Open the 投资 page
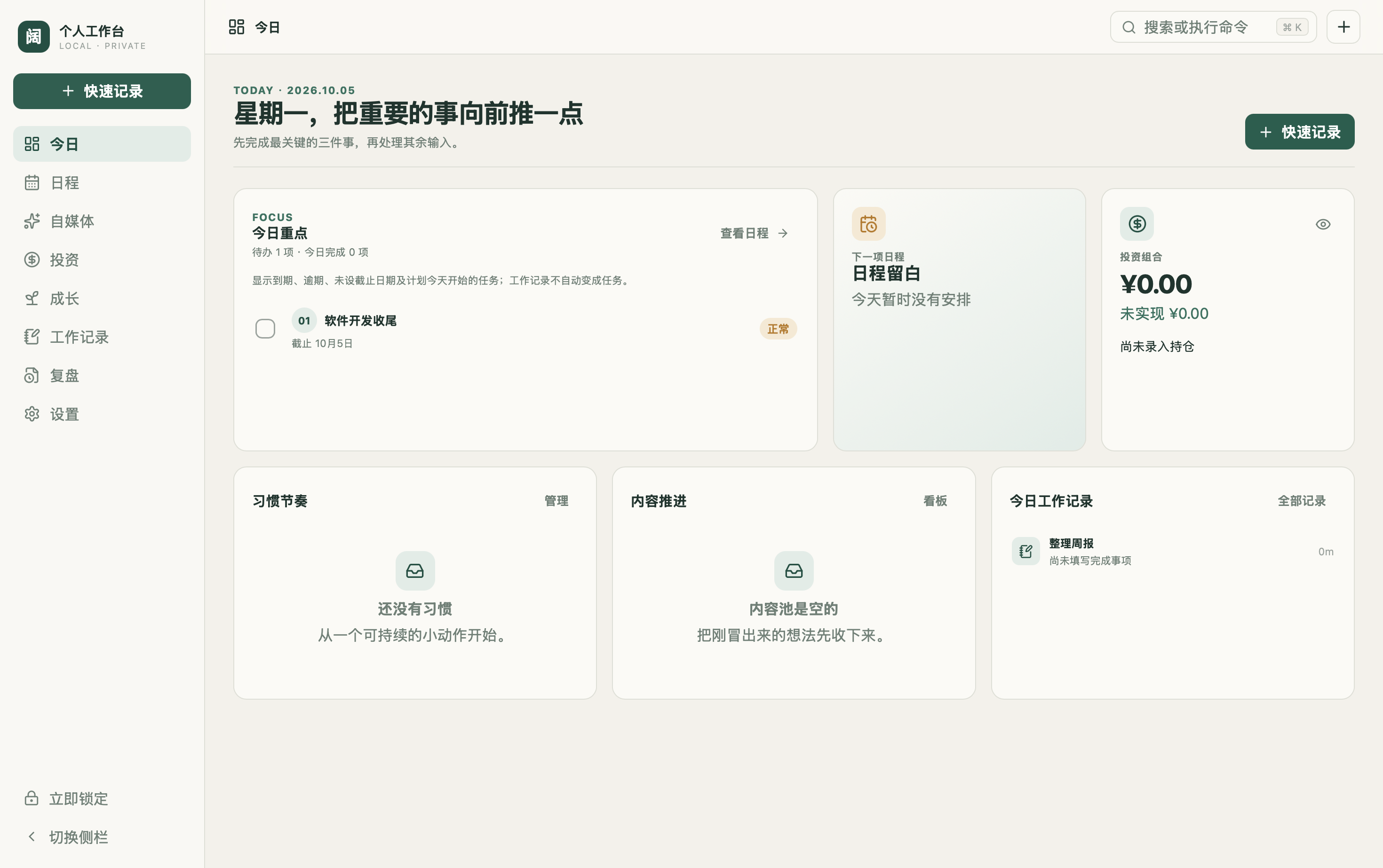1383x868 pixels. 102,260
